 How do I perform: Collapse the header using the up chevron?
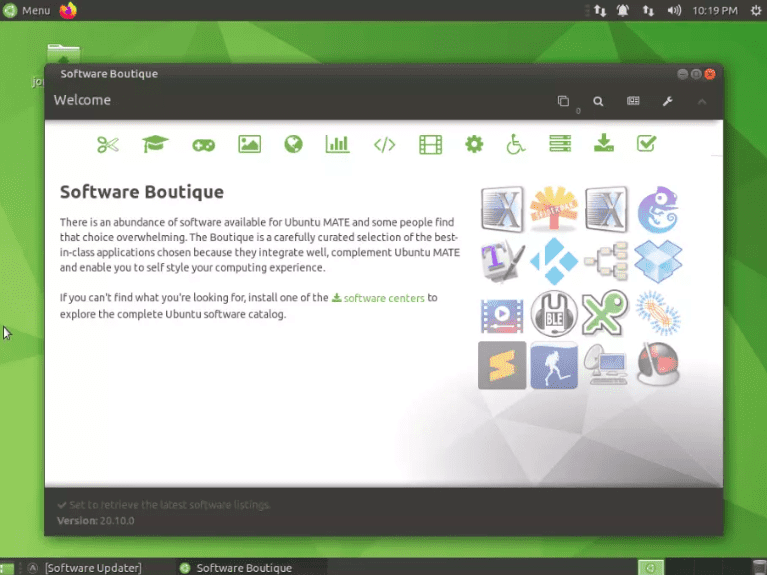[x=702, y=102]
